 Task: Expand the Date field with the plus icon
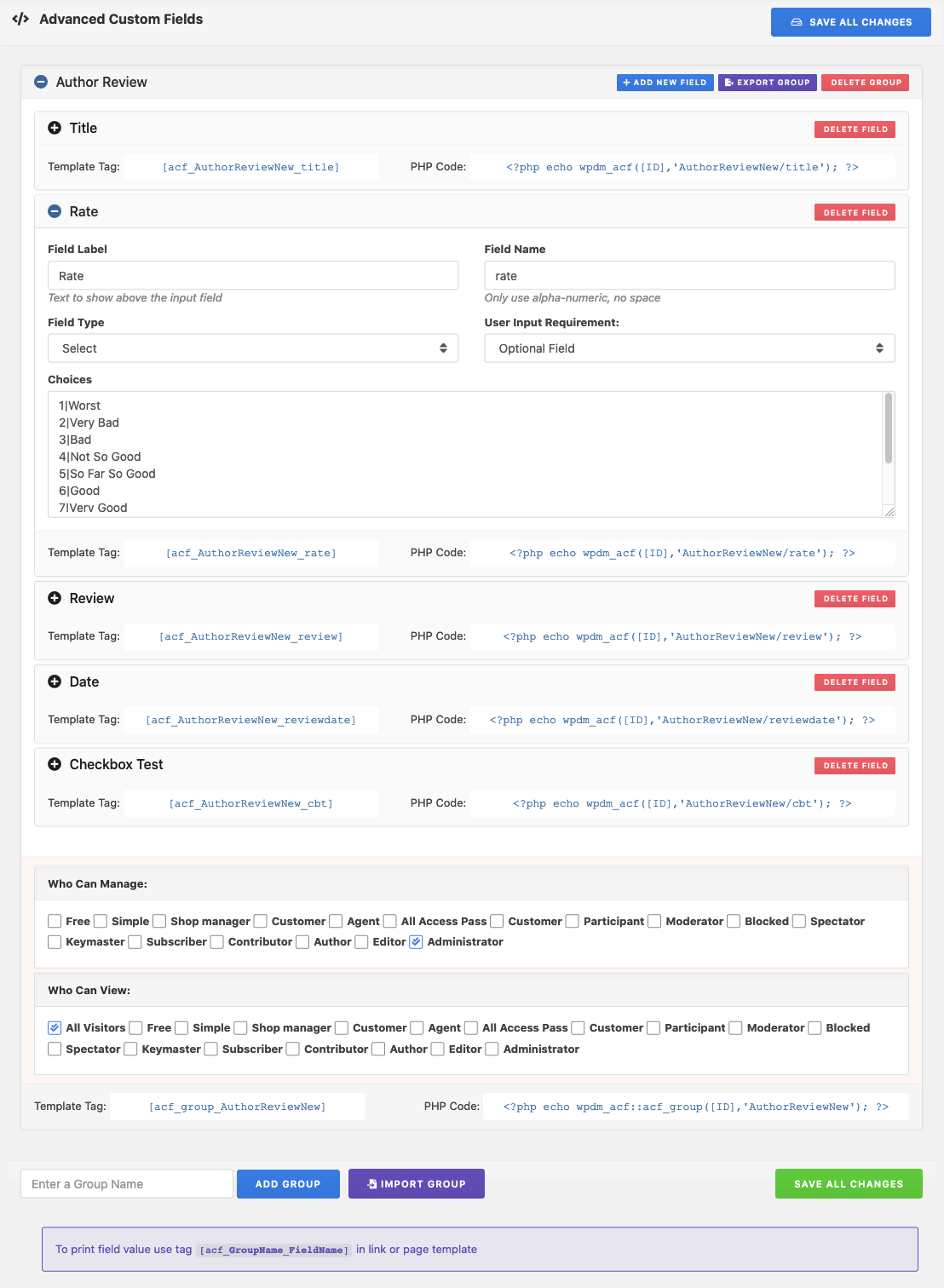click(x=55, y=681)
